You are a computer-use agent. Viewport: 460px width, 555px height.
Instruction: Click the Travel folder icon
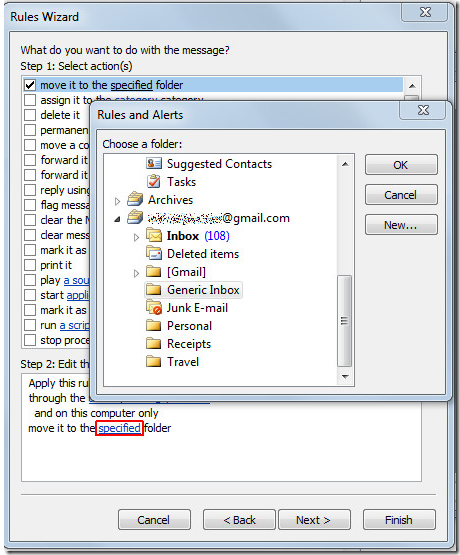[154, 362]
